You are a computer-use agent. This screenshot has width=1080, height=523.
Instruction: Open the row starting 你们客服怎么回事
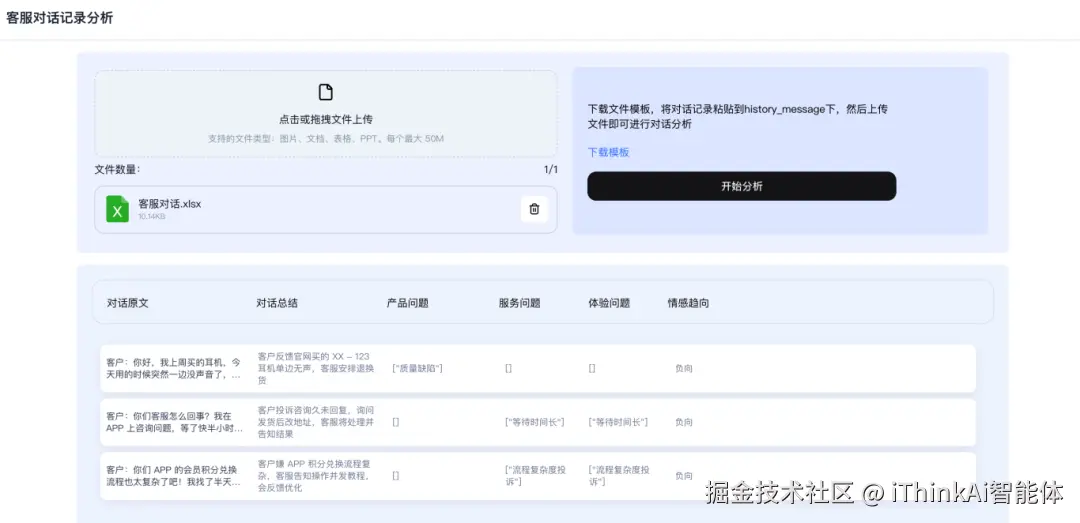tap(538, 422)
